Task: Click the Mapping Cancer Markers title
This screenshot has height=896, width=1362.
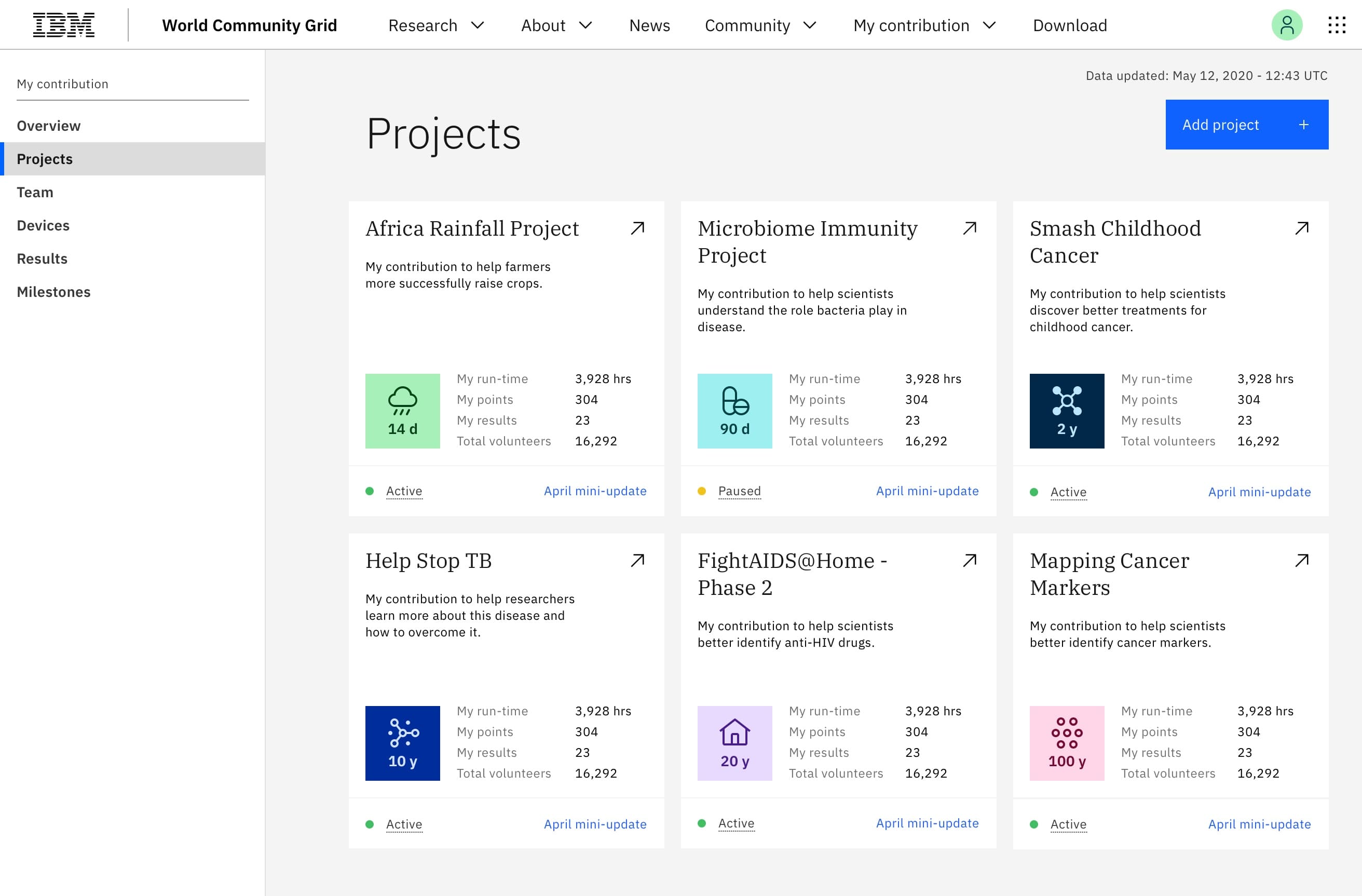Action: pos(1109,574)
